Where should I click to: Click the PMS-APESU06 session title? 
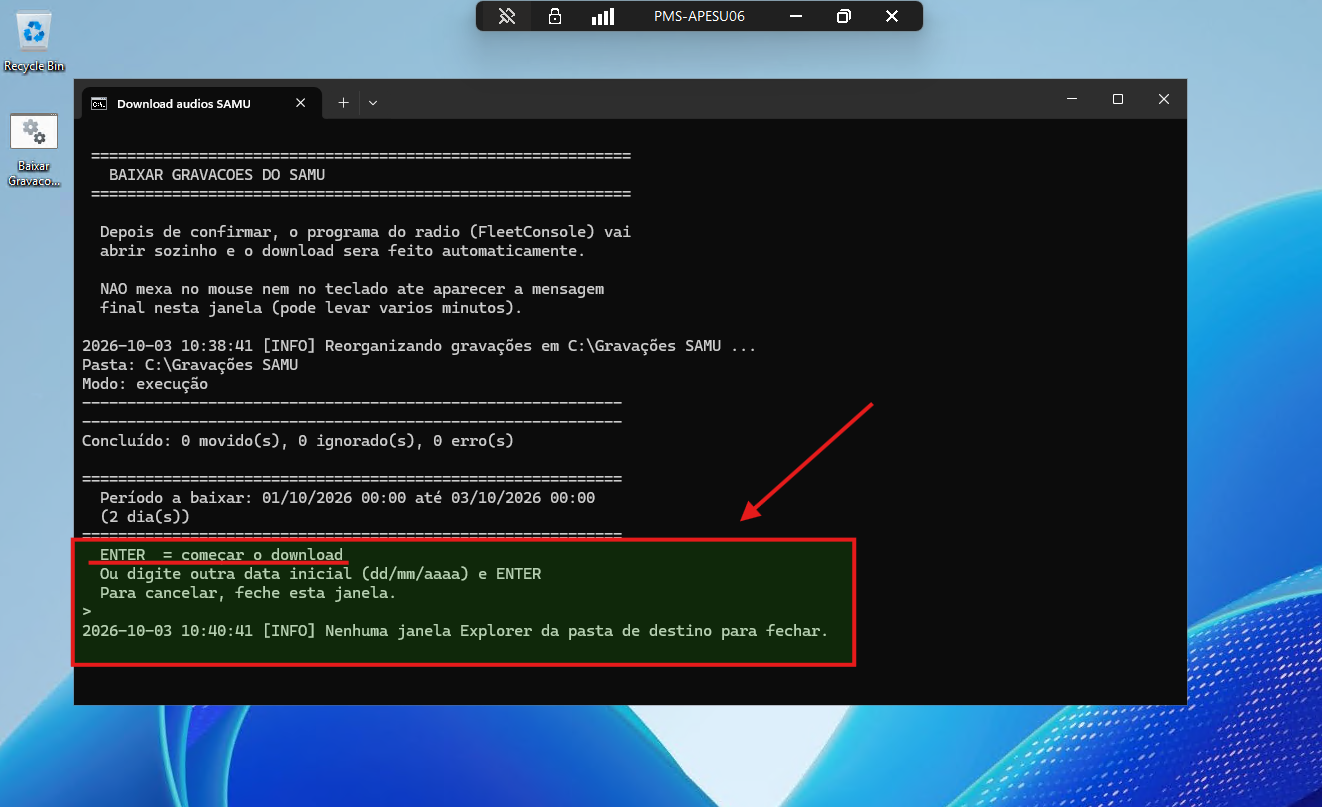[699, 16]
